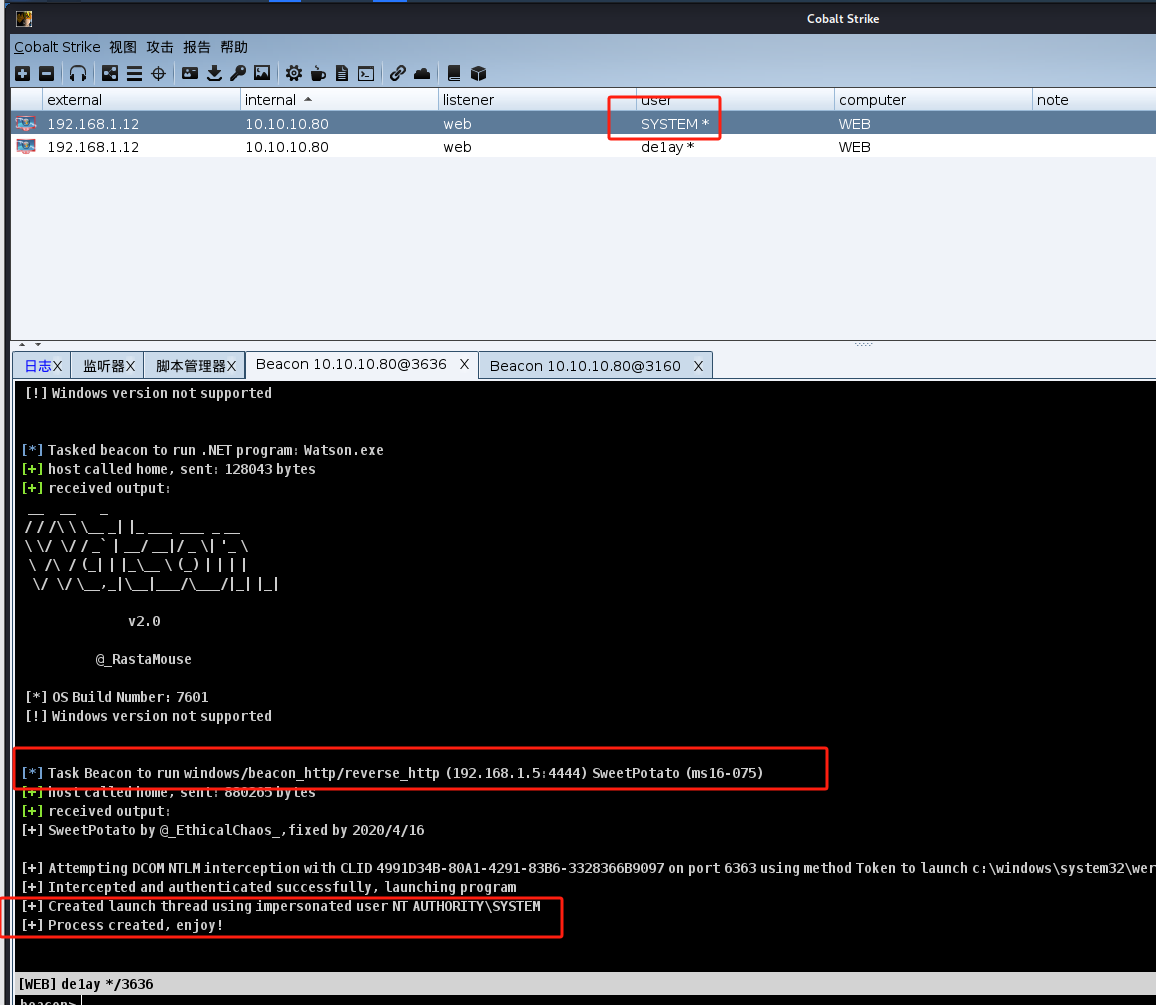Close the 日志 tab
This screenshot has height=1005, width=1156.
(x=57, y=366)
